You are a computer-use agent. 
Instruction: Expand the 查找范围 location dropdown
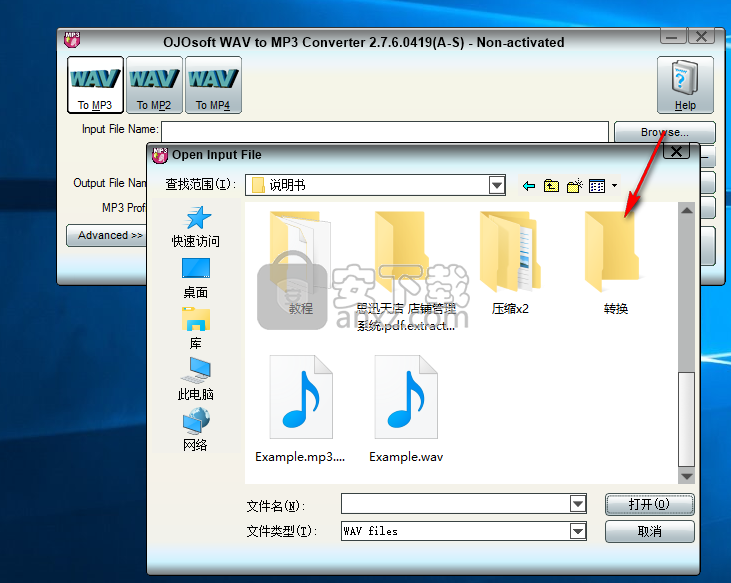point(497,185)
